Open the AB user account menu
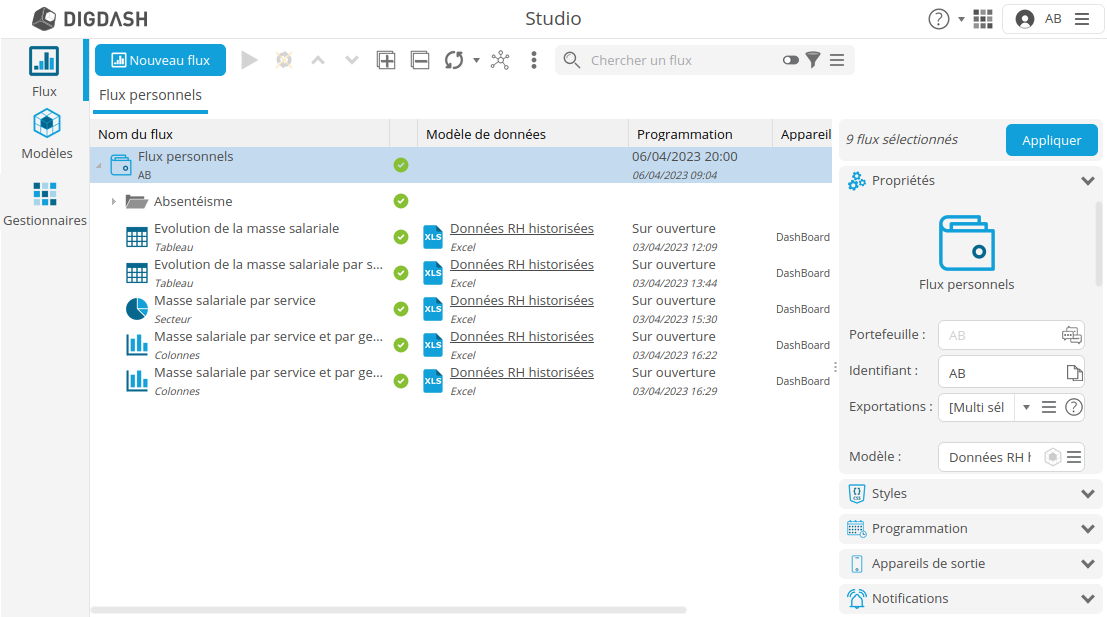The width and height of the screenshot is (1107, 617). point(1052,19)
